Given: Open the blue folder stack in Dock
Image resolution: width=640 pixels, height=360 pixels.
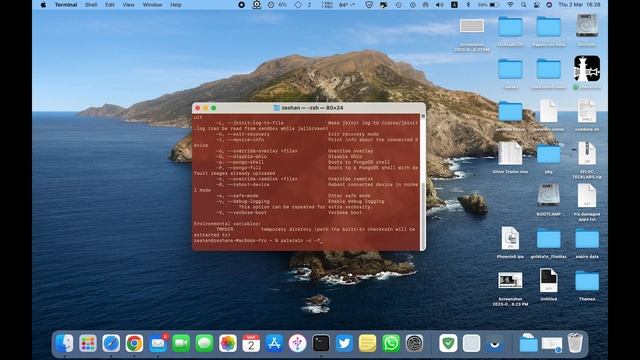Looking at the screenshot, I should tap(528, 343).
